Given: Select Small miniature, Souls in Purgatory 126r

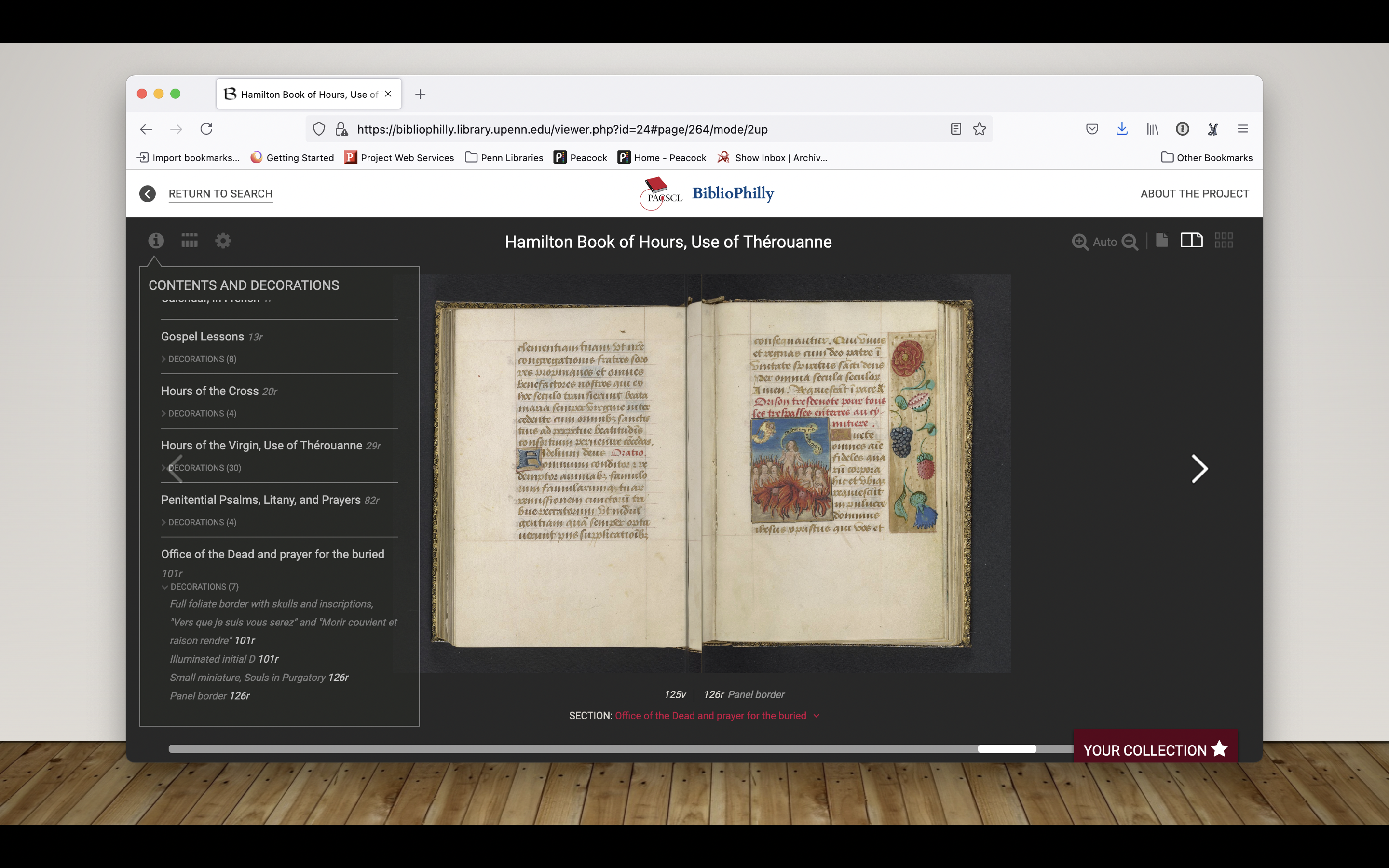Looking at the screenshot, I should pos(259,678).
